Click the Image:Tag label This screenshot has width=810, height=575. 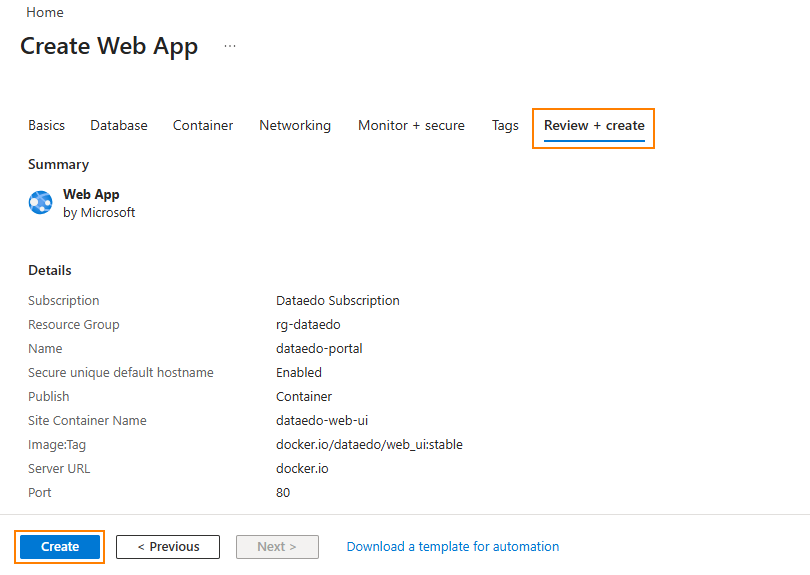pos(57,445)
